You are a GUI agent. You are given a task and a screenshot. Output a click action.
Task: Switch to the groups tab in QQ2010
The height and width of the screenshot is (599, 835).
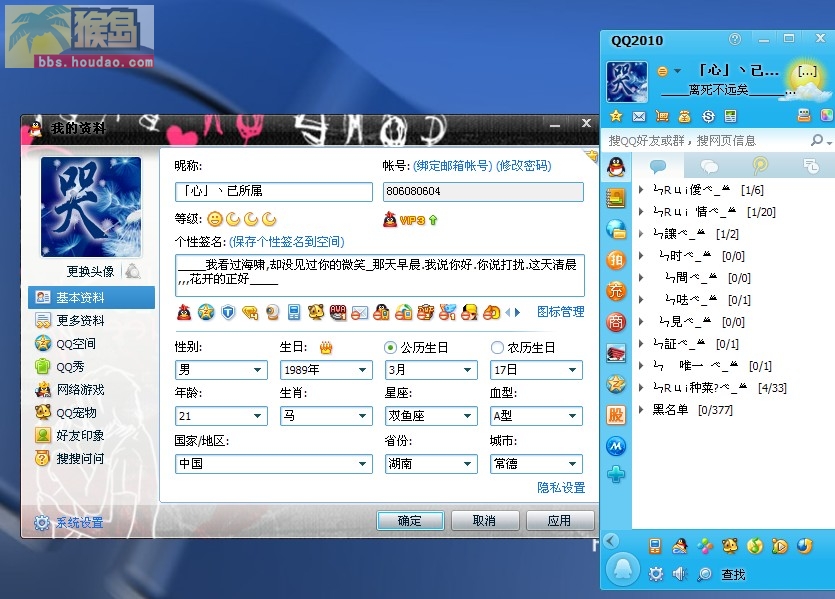709,167
